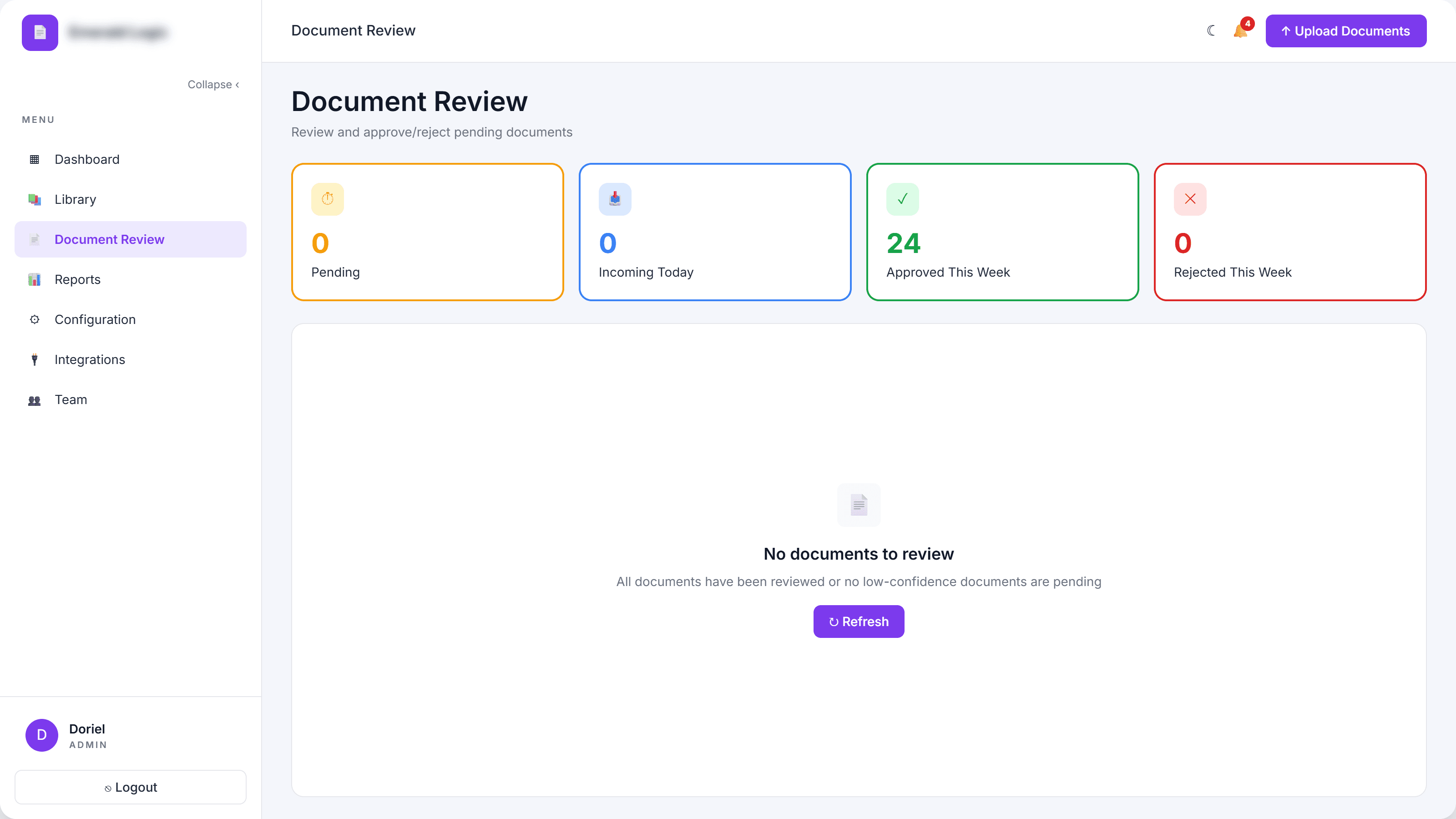Click the red notification badge showing 4
The image size is (1456, 819).
point(1248,24)
